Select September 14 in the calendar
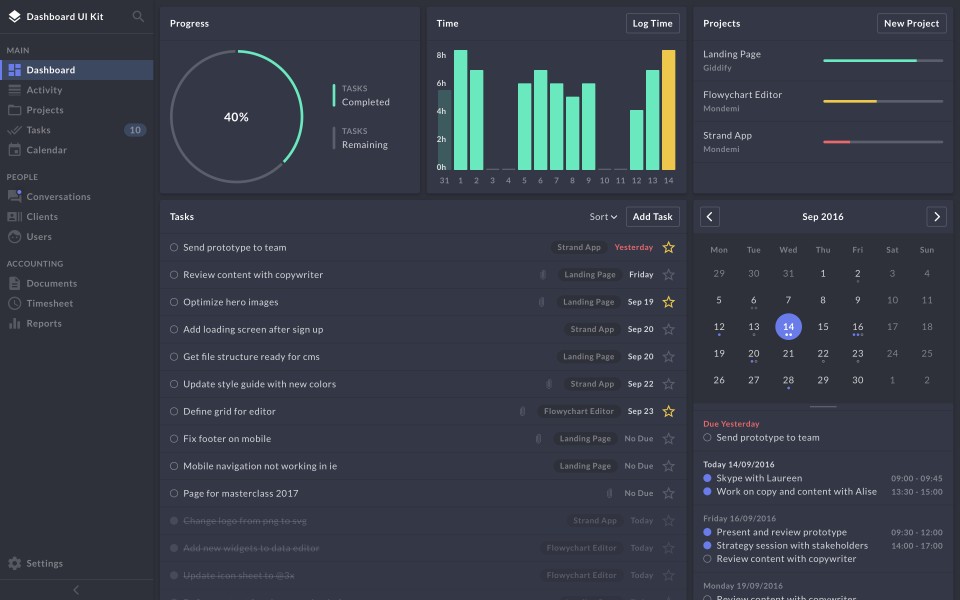 [x=788, y=327]
